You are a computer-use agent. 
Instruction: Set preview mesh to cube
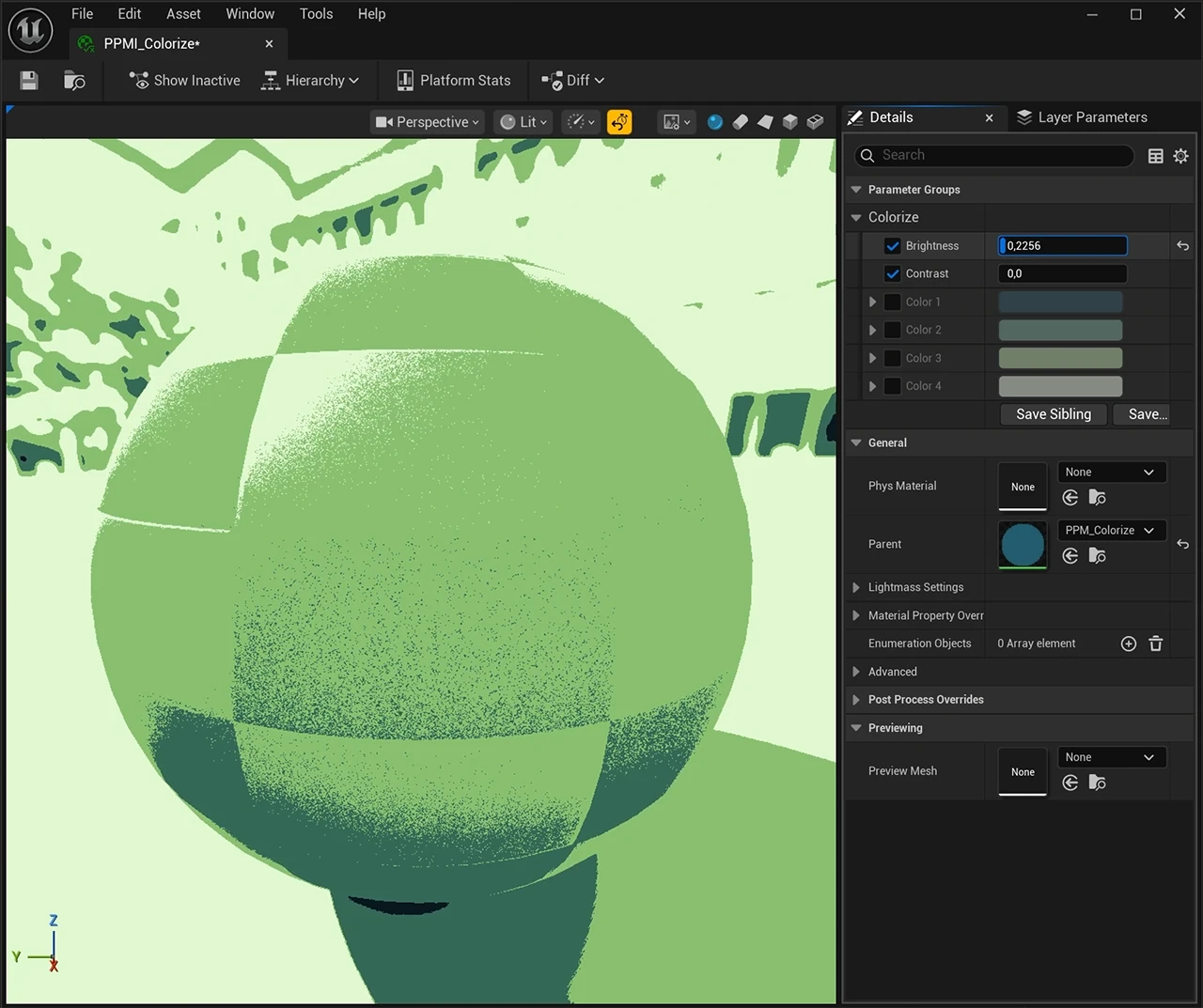tap(790, 122)
